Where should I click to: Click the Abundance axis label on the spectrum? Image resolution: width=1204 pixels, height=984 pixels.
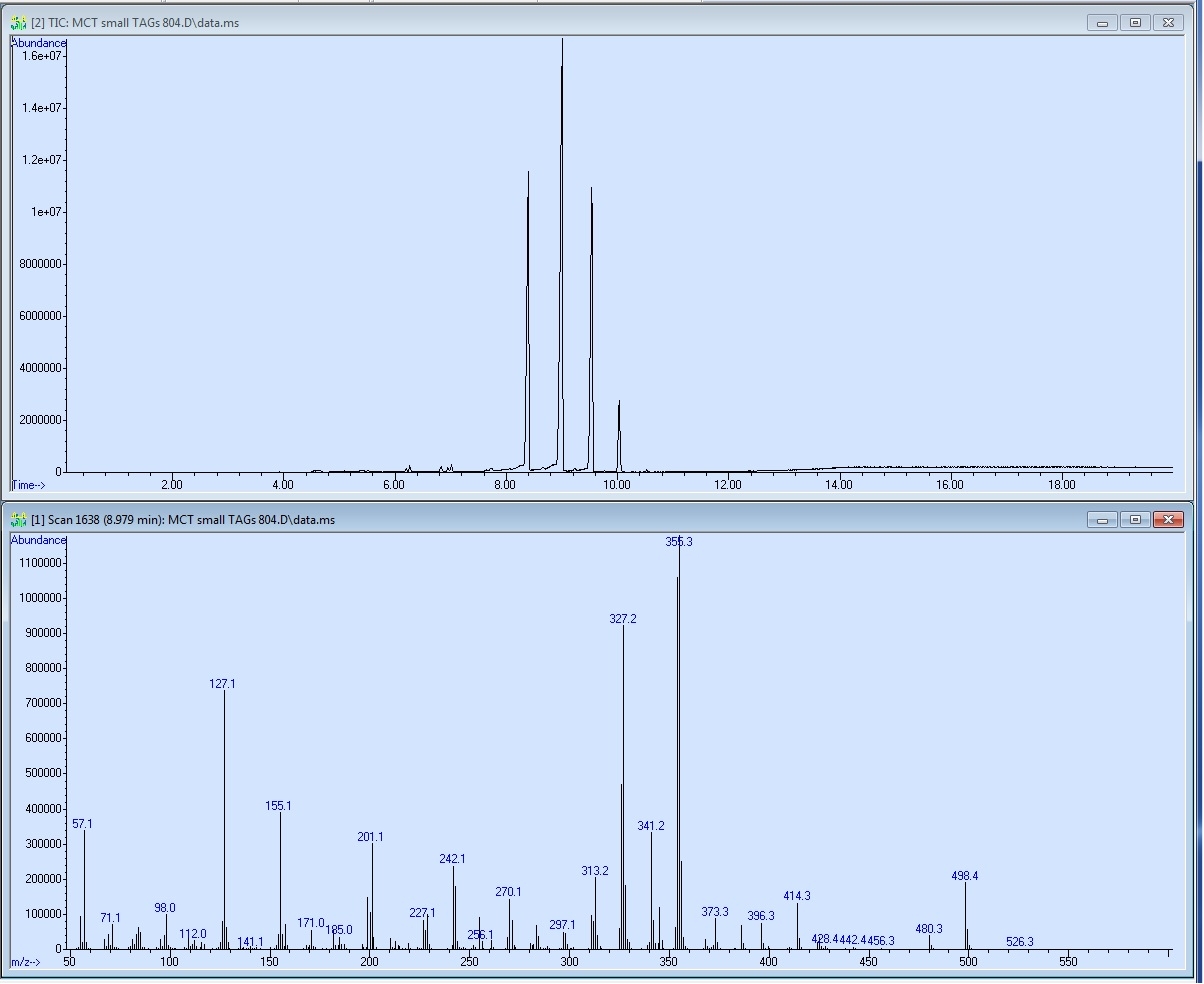pos(37,539)
